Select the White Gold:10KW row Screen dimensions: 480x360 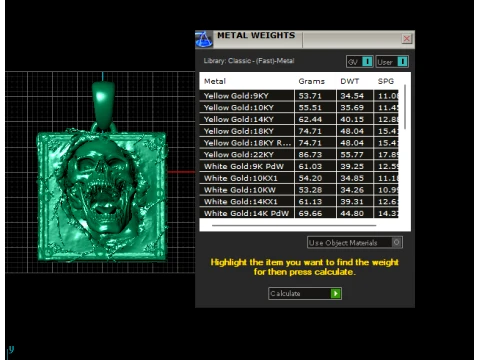[299, 190]
